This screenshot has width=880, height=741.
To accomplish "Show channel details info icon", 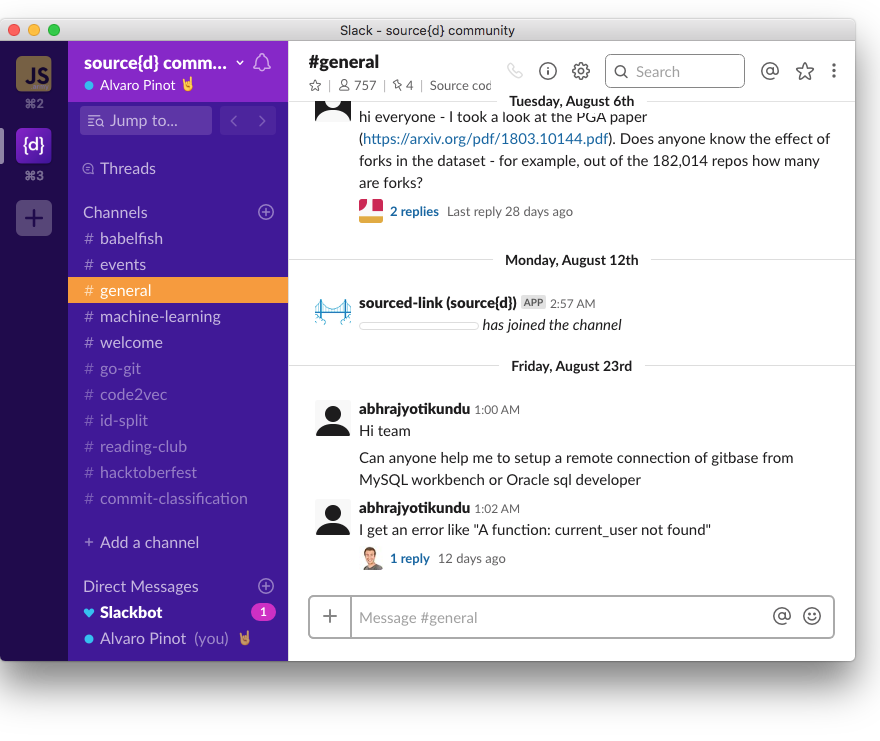I will pyautogui.click(x=548, y=71).
